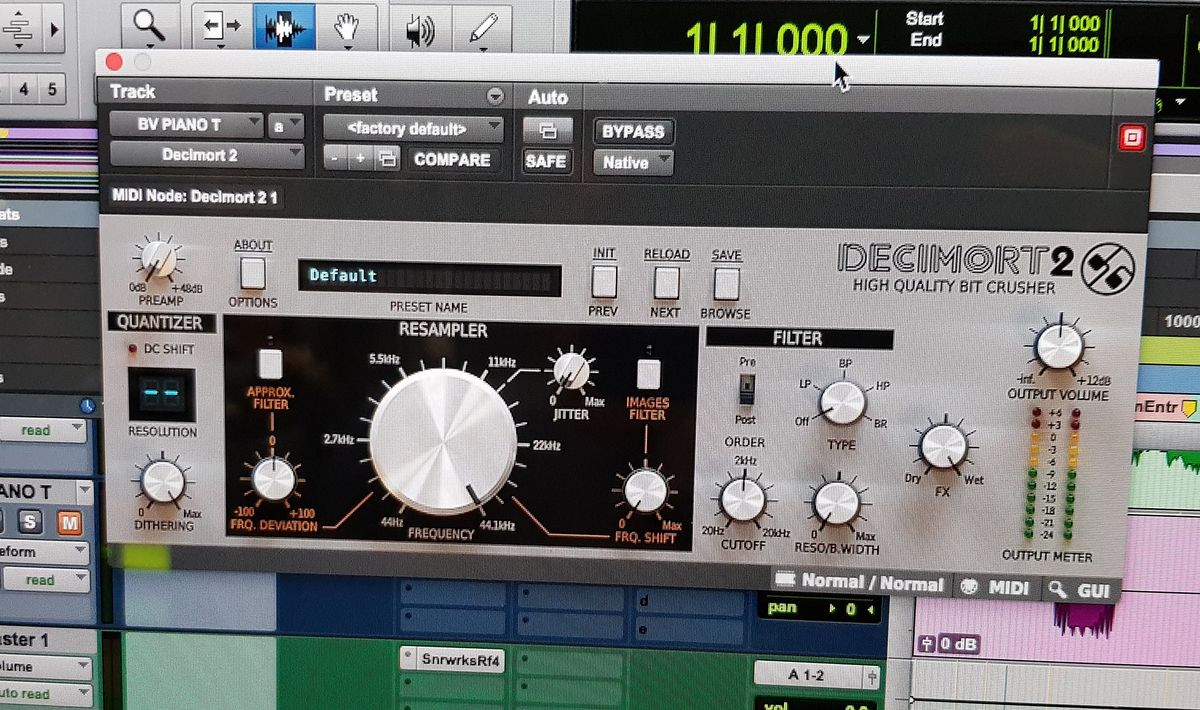The image size is (1200, 710).
Task: Open the factory default preset dropdown
Action: pos(413,128)
